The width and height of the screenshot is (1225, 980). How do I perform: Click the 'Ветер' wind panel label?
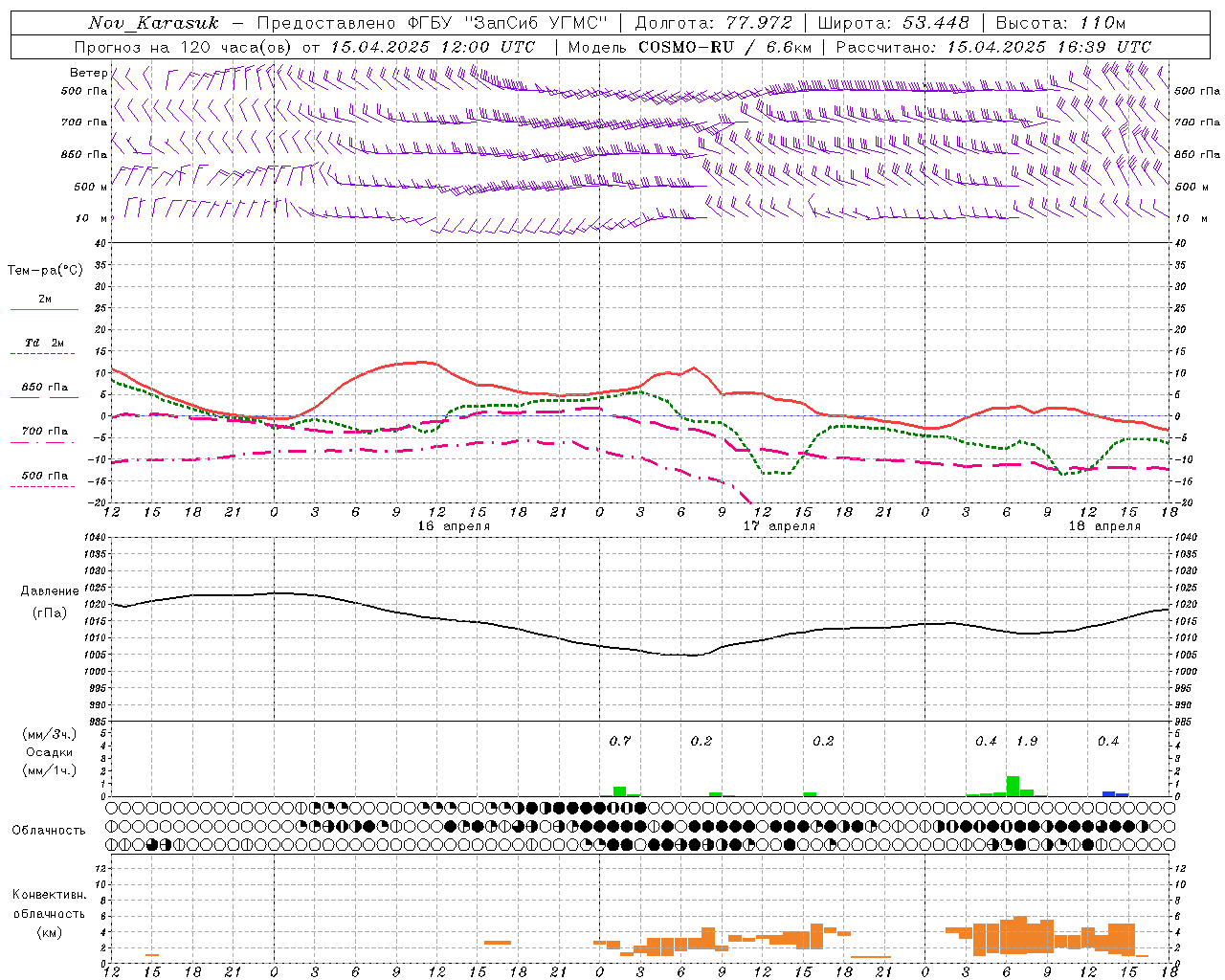[x=88, y=73]
